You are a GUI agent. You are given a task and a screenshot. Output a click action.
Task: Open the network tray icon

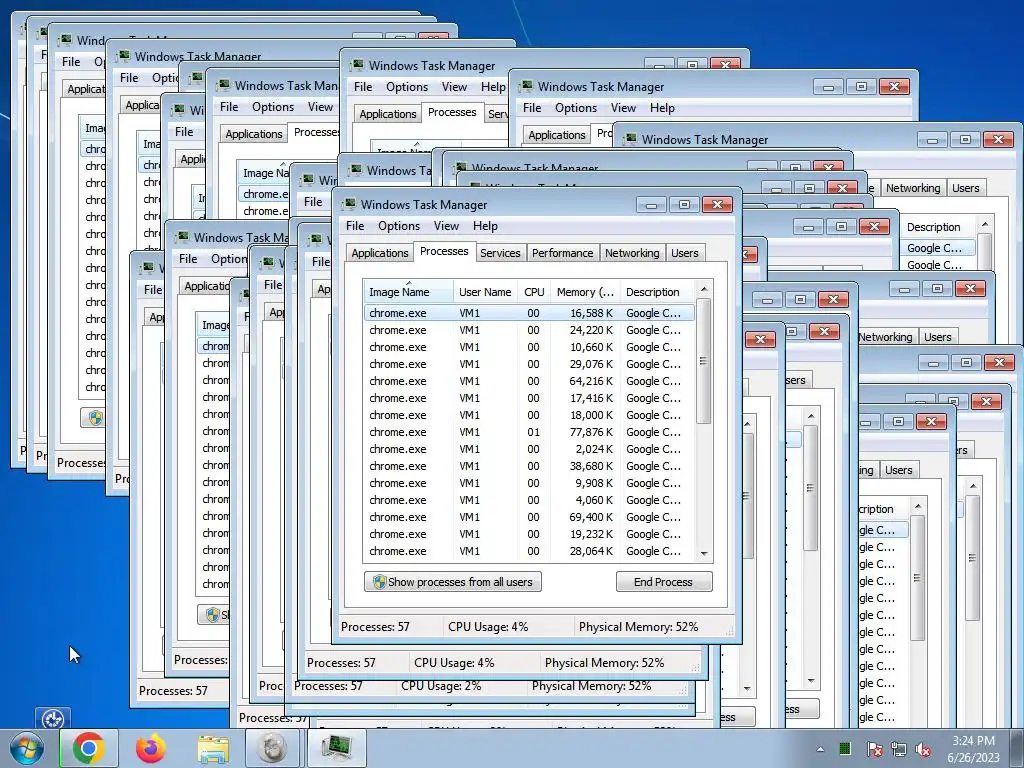click(x=899, y=749)
